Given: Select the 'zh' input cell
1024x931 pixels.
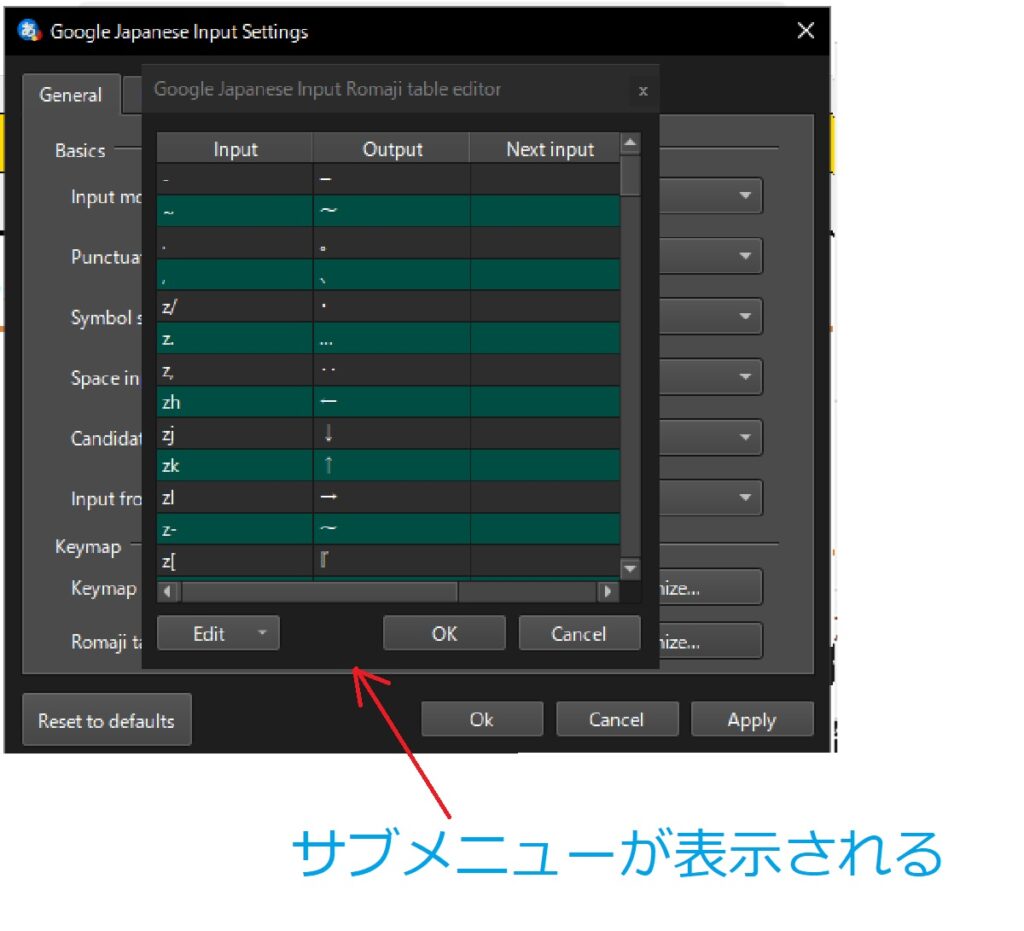Looking at the screenshot, I should point(235,402).
